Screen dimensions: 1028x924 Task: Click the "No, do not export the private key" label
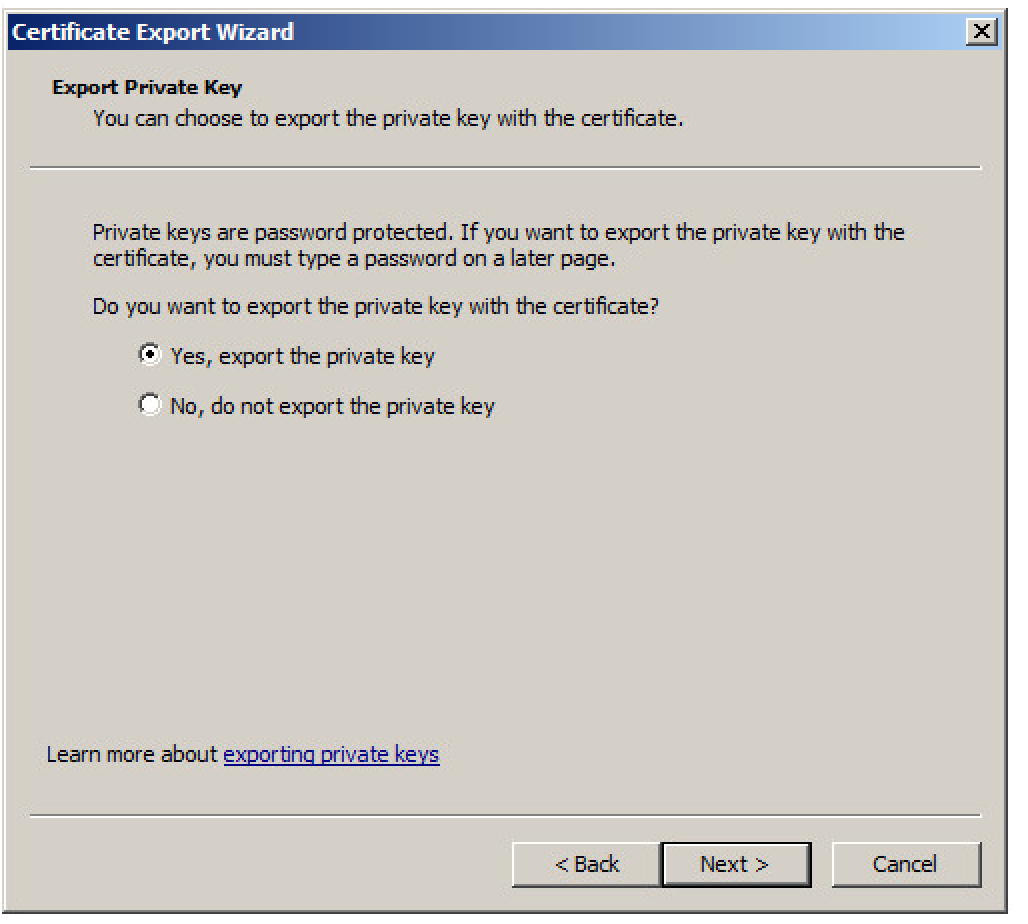click(332, 407)
